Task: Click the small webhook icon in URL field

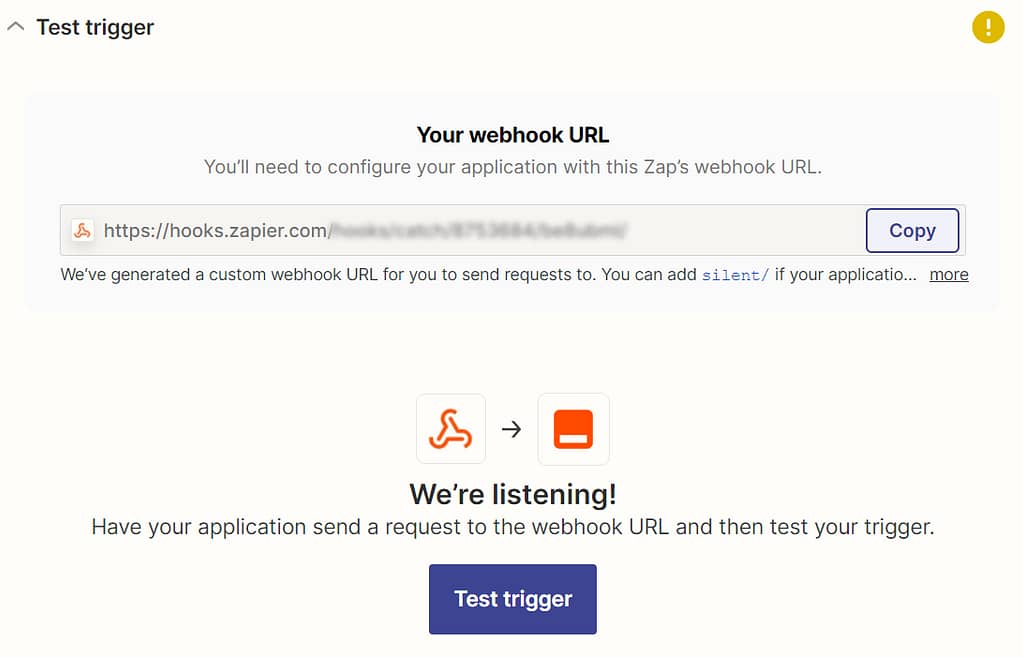Action: [x=83, y=230]
